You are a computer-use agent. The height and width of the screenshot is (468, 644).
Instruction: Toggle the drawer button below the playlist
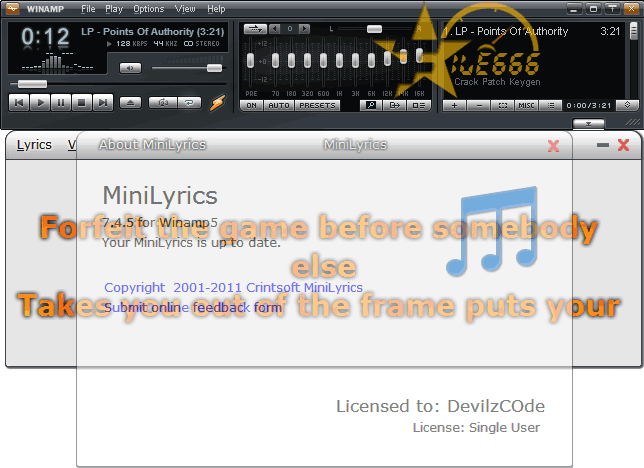click(588, 124)
